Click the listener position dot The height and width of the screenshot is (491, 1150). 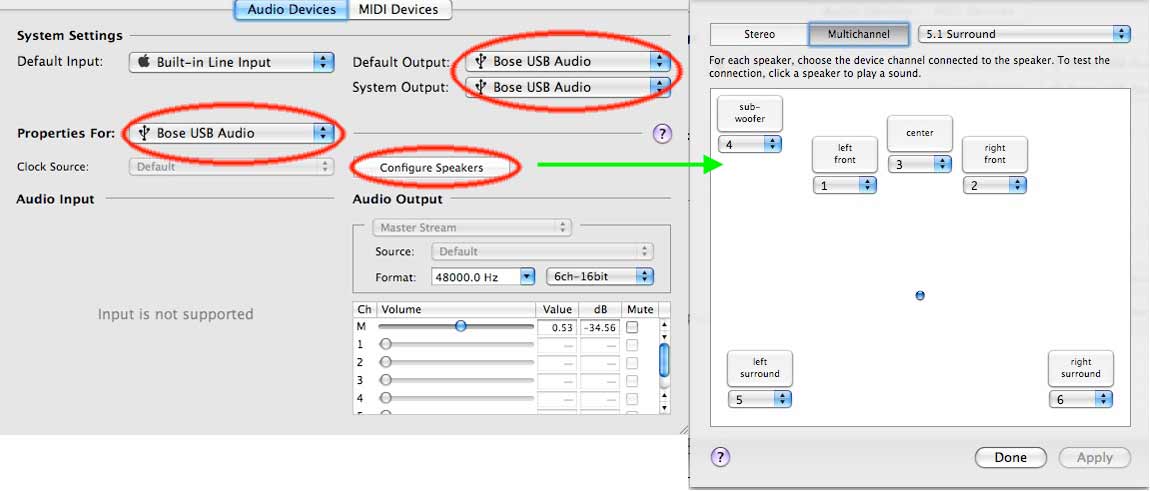[x=920, y=295]
